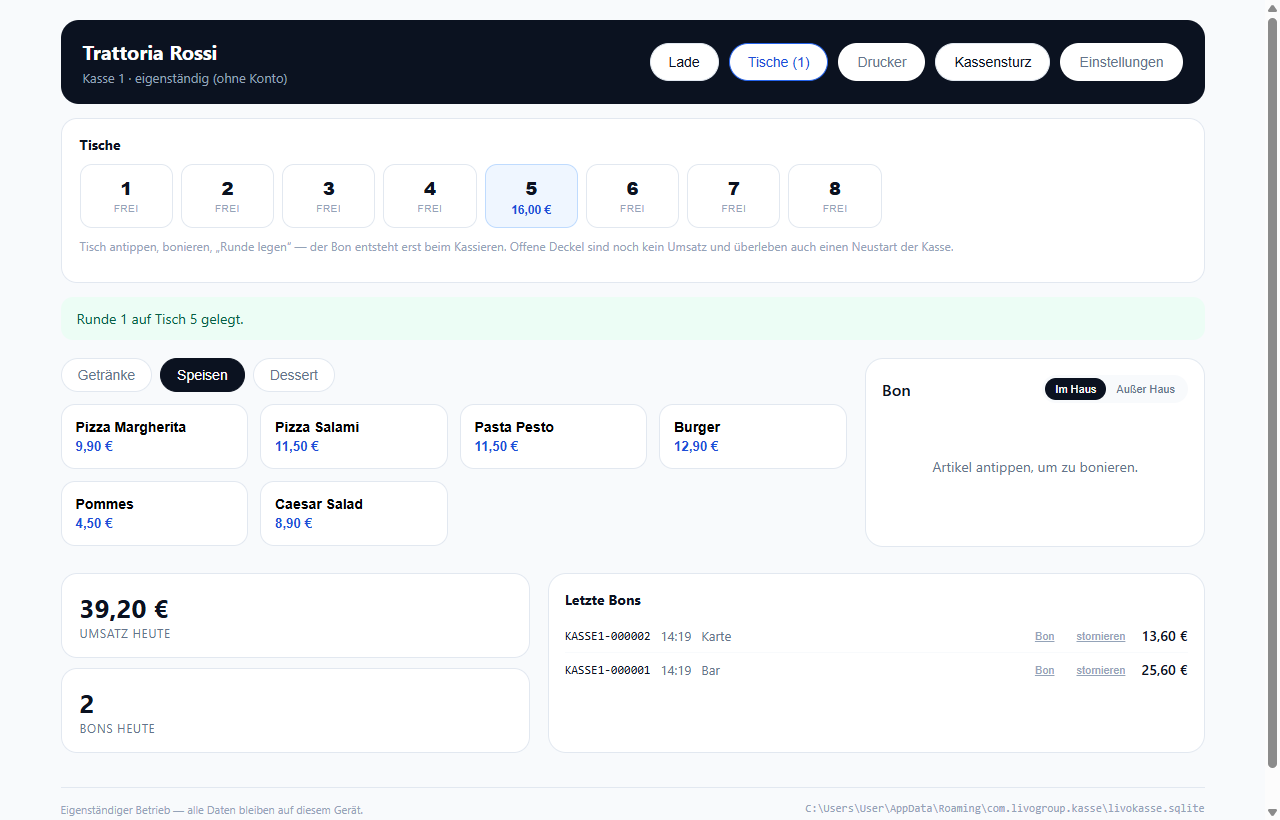Add Caesar Salad to the Bon

point(354,514)
